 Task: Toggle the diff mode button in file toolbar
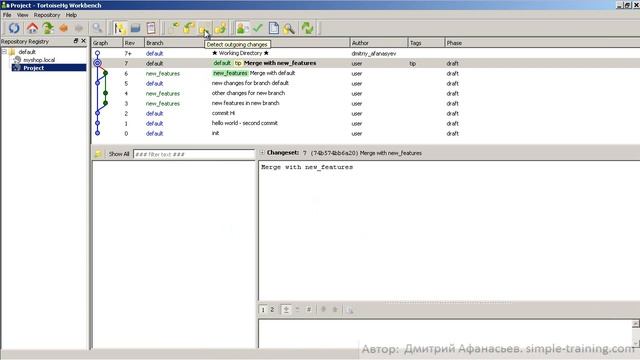click(x=286, y=310)
